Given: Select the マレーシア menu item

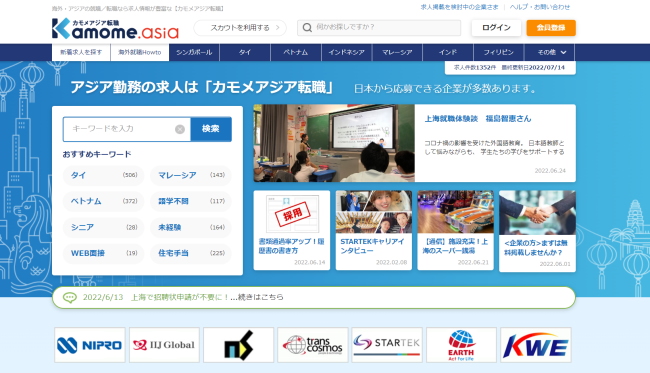Looking at the screenshot, I should tap(397, 53).
